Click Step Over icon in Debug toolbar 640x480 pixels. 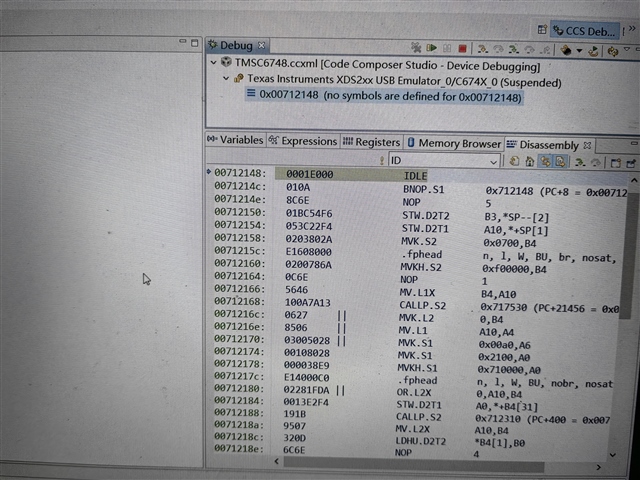coord(498,49)
